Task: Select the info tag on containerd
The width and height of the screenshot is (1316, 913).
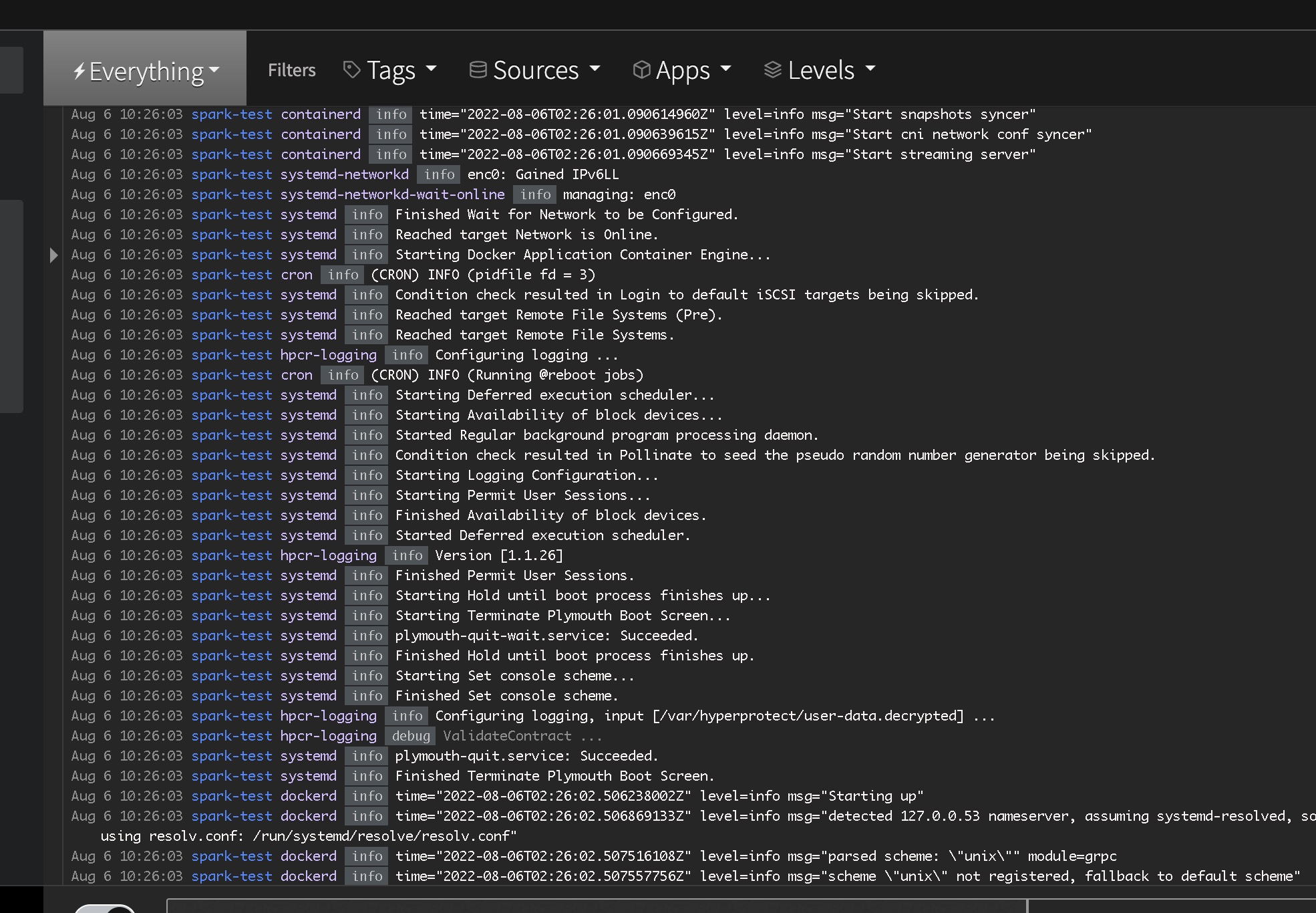Action: (x=389, y=113)
